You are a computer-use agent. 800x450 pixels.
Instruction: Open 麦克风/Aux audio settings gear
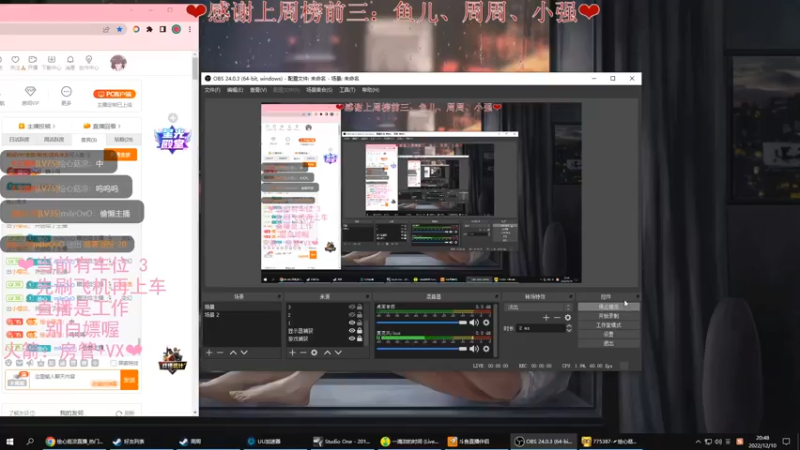click(x=486, y=348)
